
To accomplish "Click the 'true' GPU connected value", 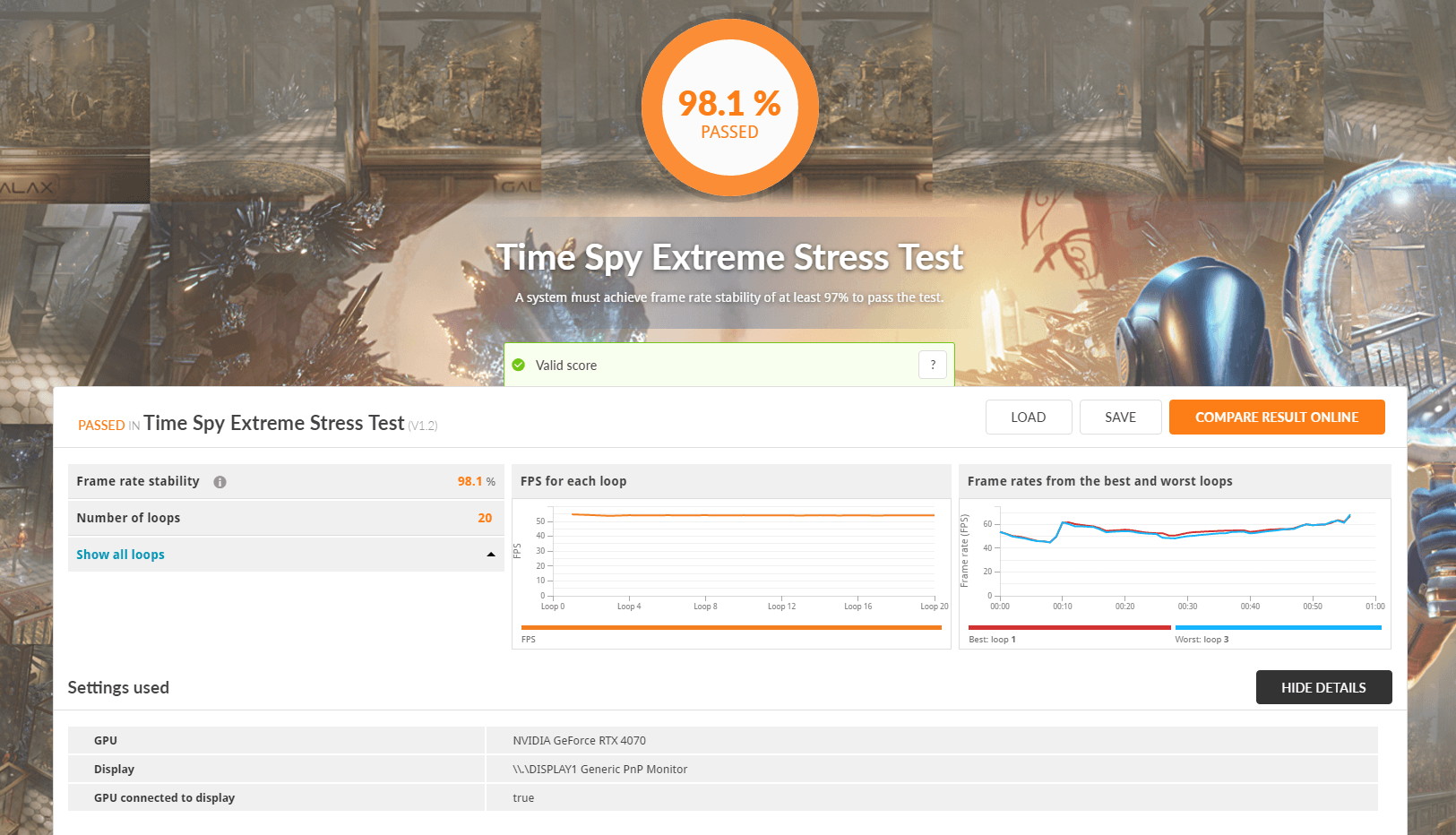I will coord(523,798).
